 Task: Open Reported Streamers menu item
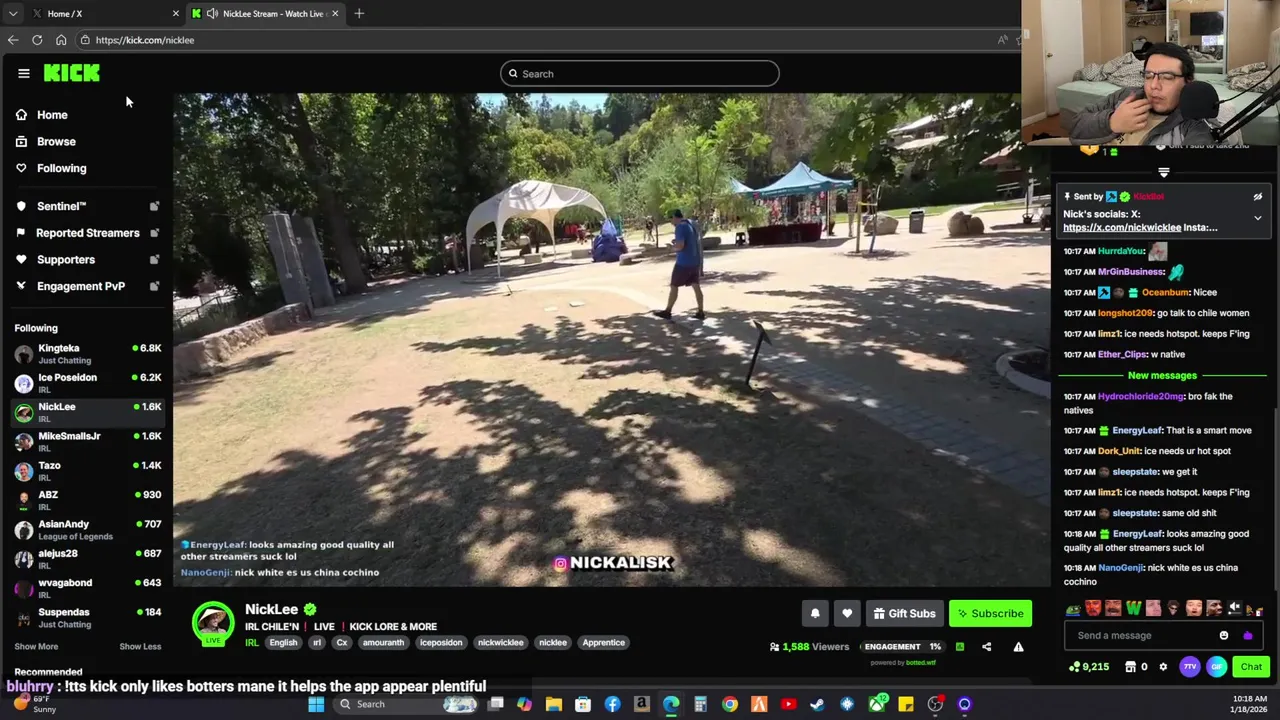tap(87, 233)
